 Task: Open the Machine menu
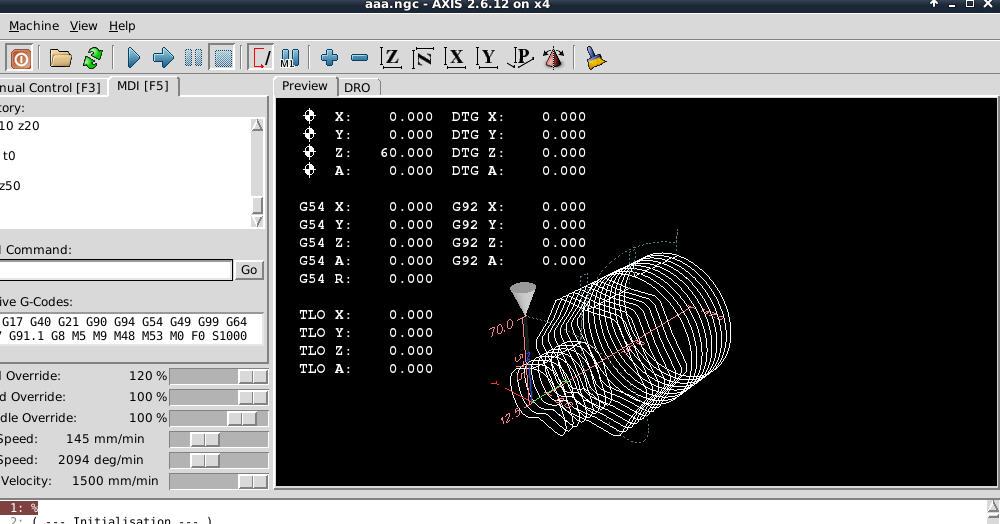(32, 25)
